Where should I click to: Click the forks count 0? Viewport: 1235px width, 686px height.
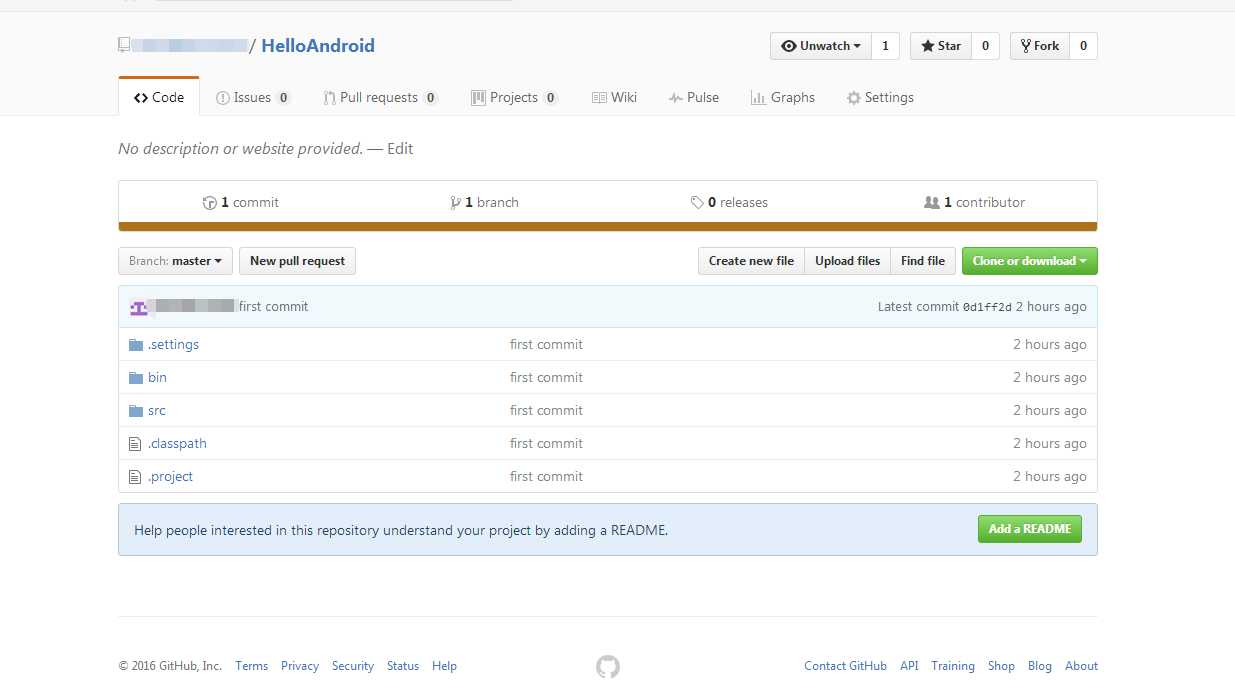(x=1083, y=46)
